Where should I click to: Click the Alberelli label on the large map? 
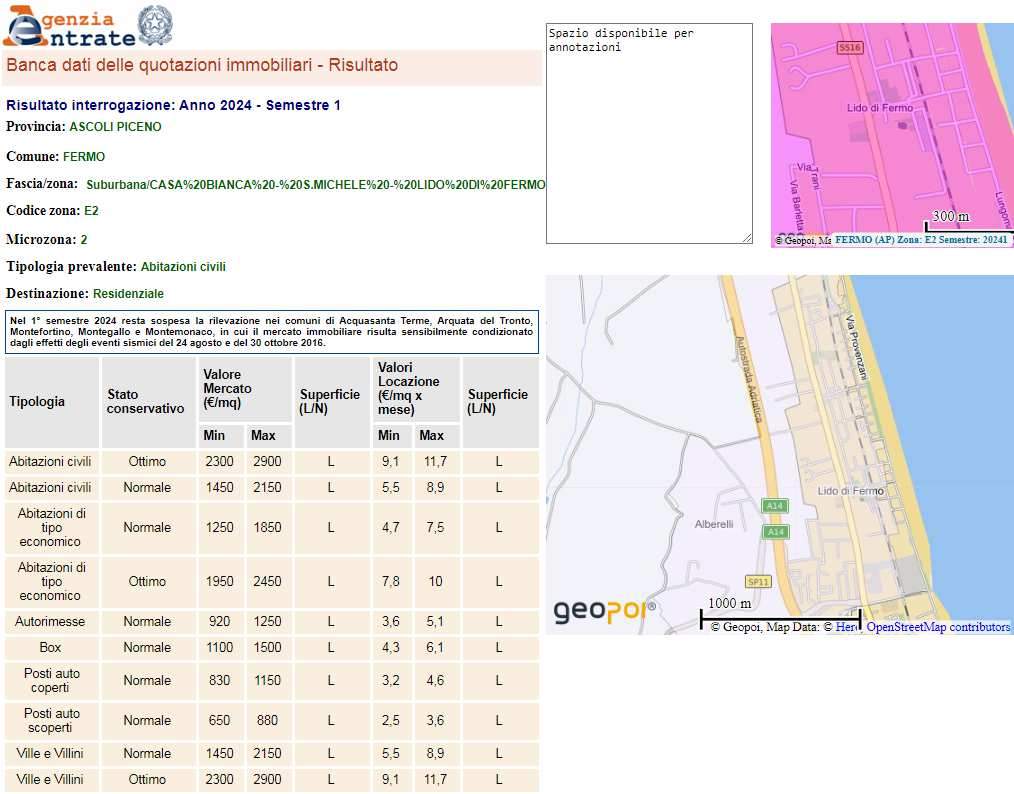click(714, 524)
